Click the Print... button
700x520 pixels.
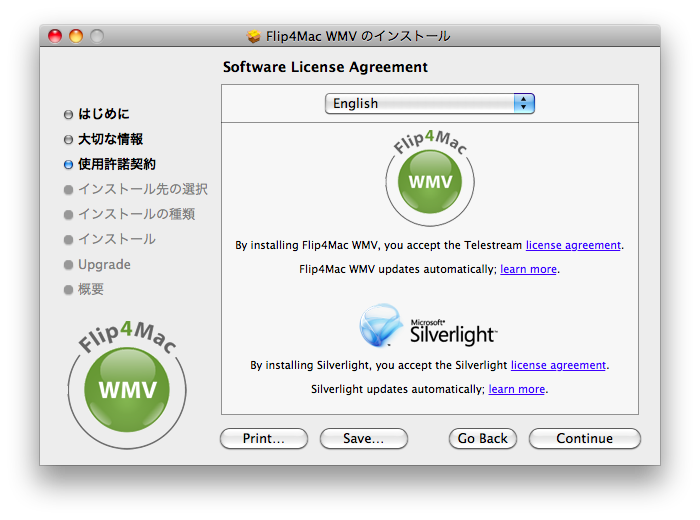point(264,439)
